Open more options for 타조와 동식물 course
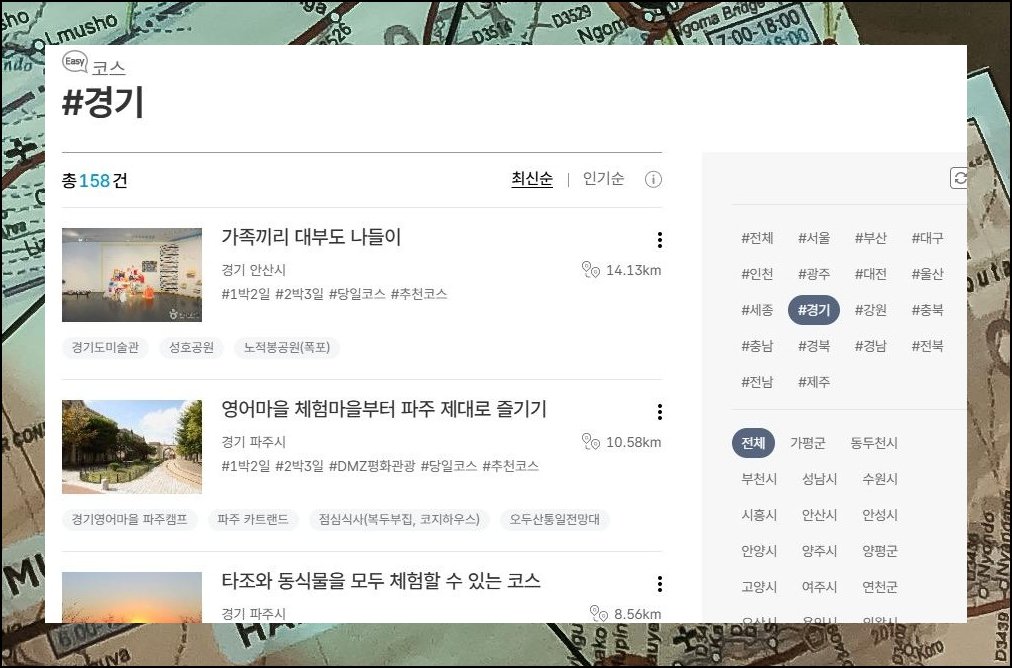This screenshot has height=668, width=1012. pyautogui.click(x=659, y=584)
